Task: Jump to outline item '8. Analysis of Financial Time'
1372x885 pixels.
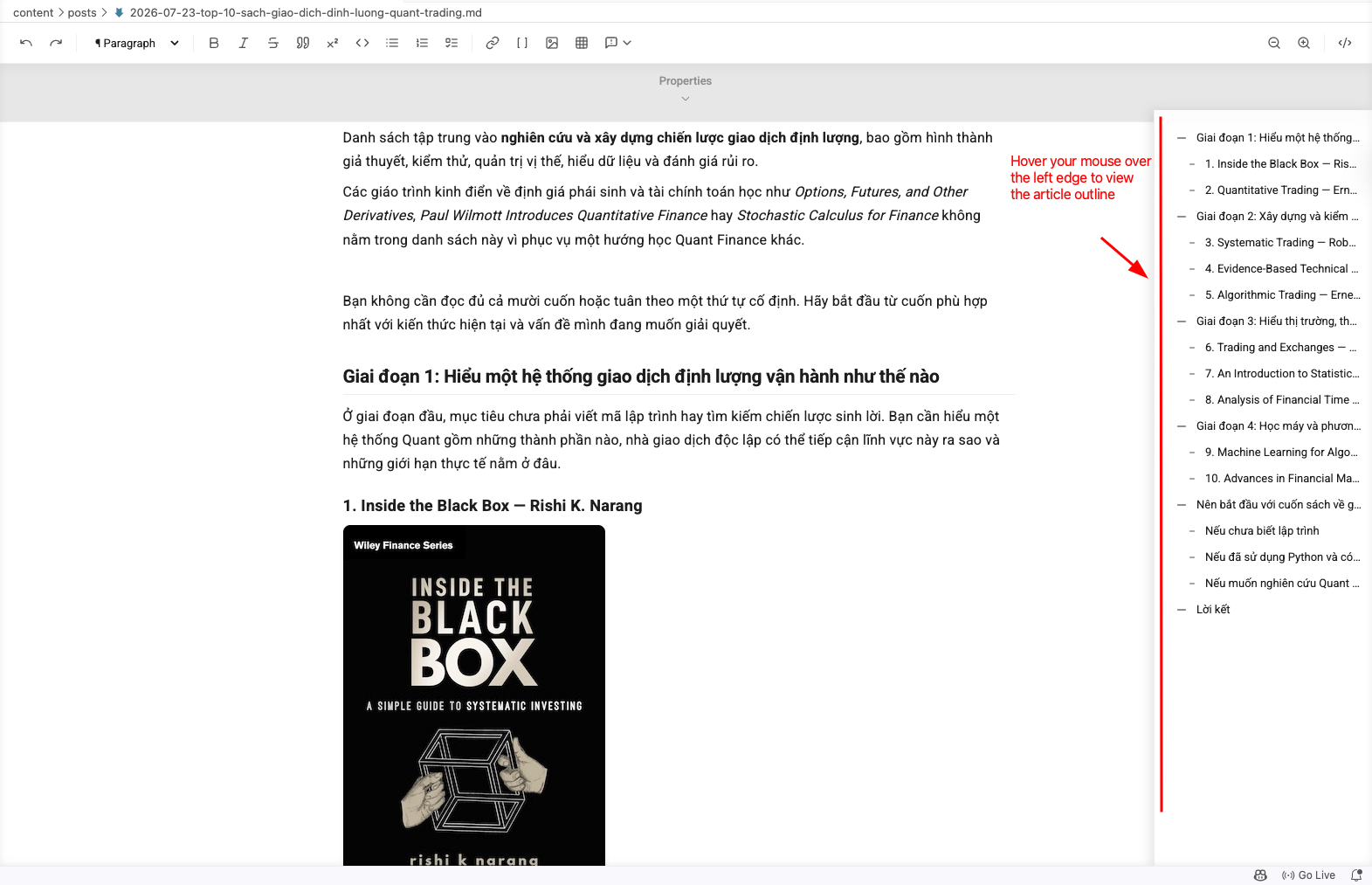Action: point(1282,399)
